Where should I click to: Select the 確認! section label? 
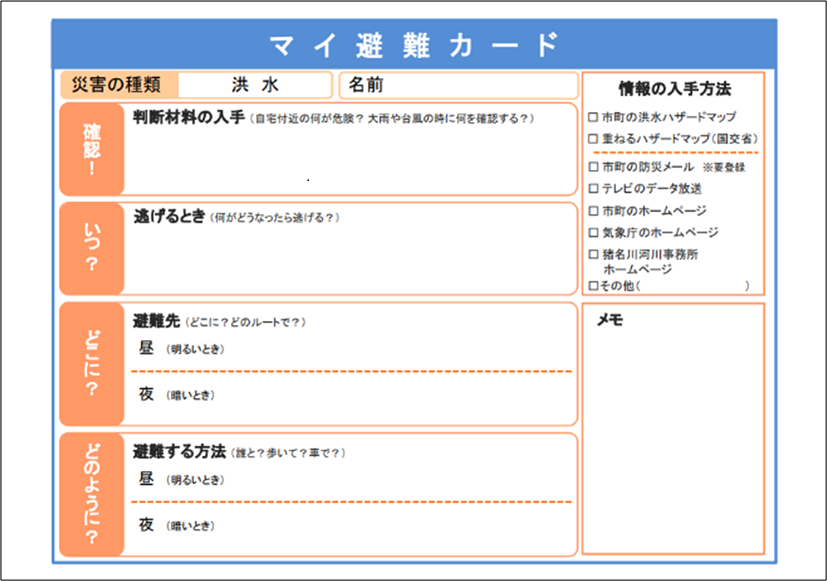92,148
